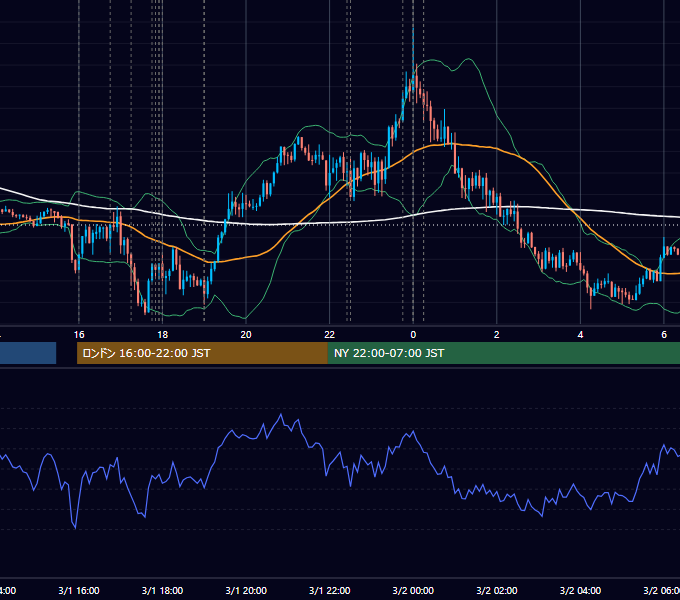680x600 pixels.
Task: Click the hour label 6 under price chart
Action: (664, 335)
